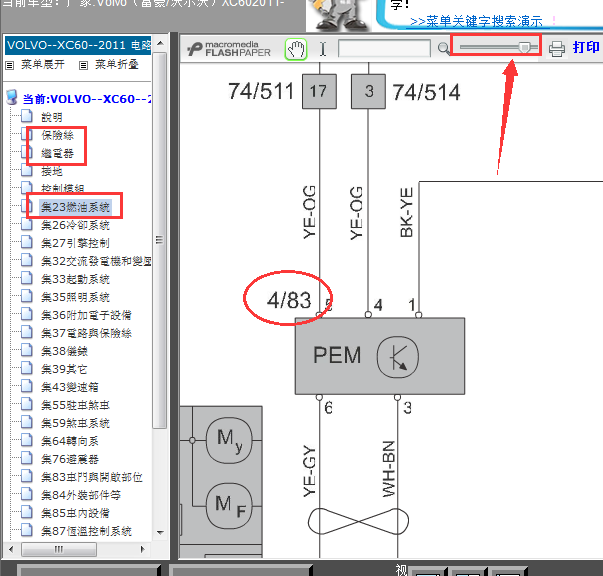The image size is (603, 576).
Task: Click page icon beside 集26冷卻系統
Action: [x=27, y=224]
